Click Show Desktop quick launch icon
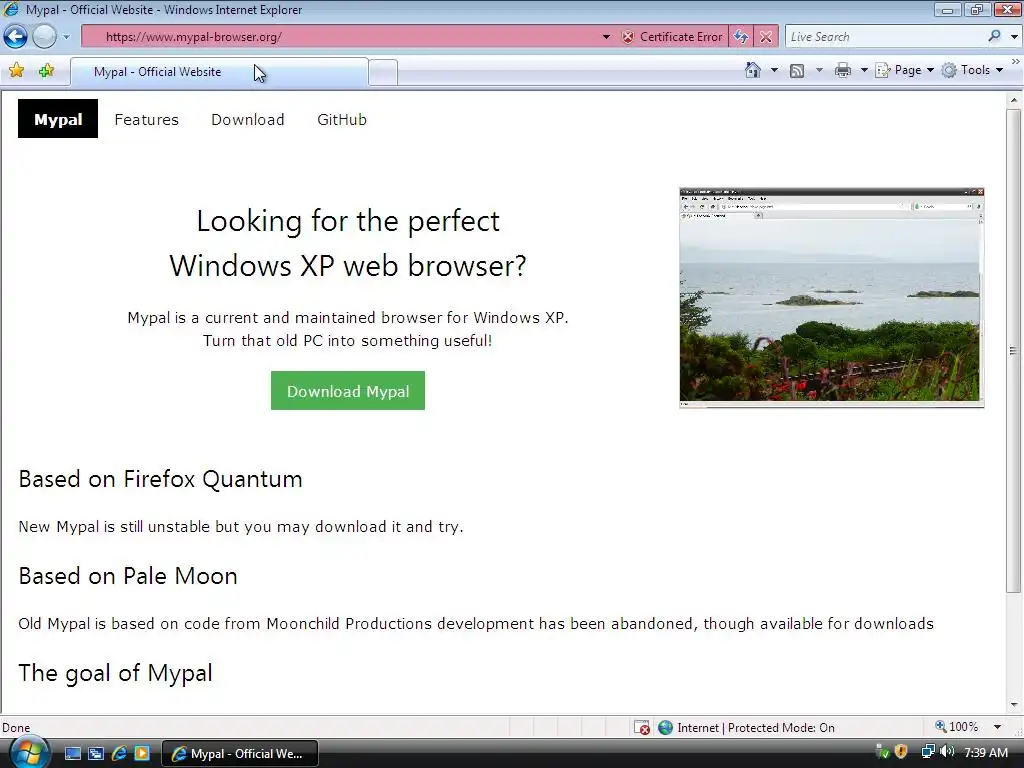This screenshot has height=768, width=1024. tap(72, 754)
